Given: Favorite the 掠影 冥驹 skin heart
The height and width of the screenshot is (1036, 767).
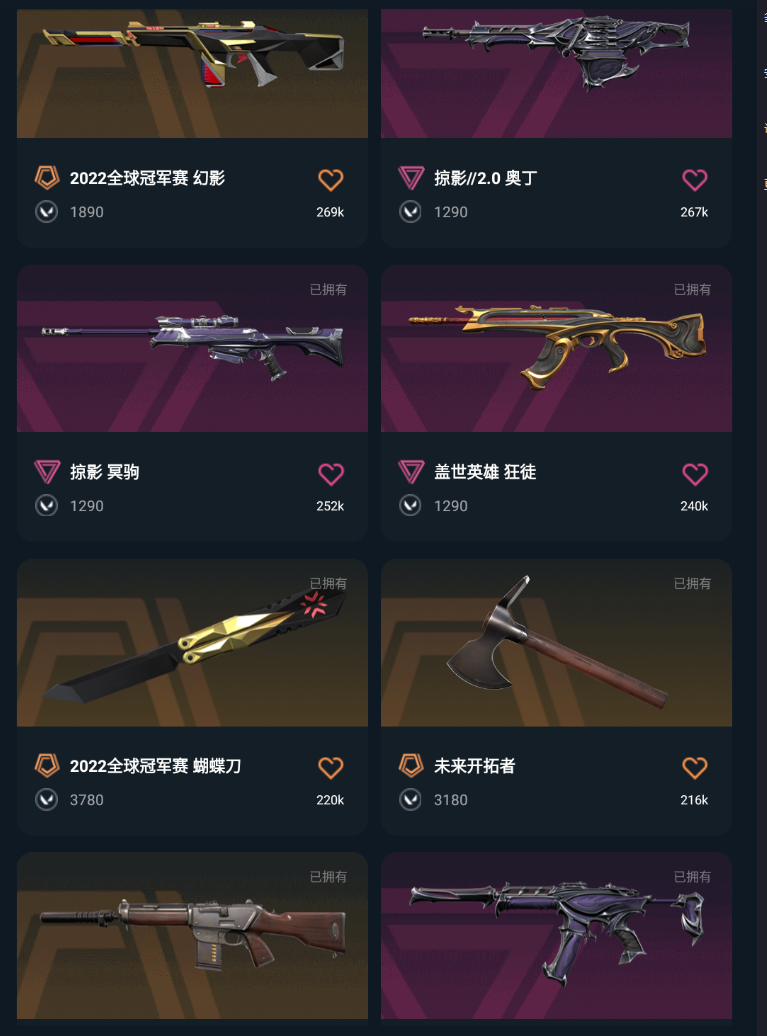Looking at the screenshot, I should pos(330,474).
